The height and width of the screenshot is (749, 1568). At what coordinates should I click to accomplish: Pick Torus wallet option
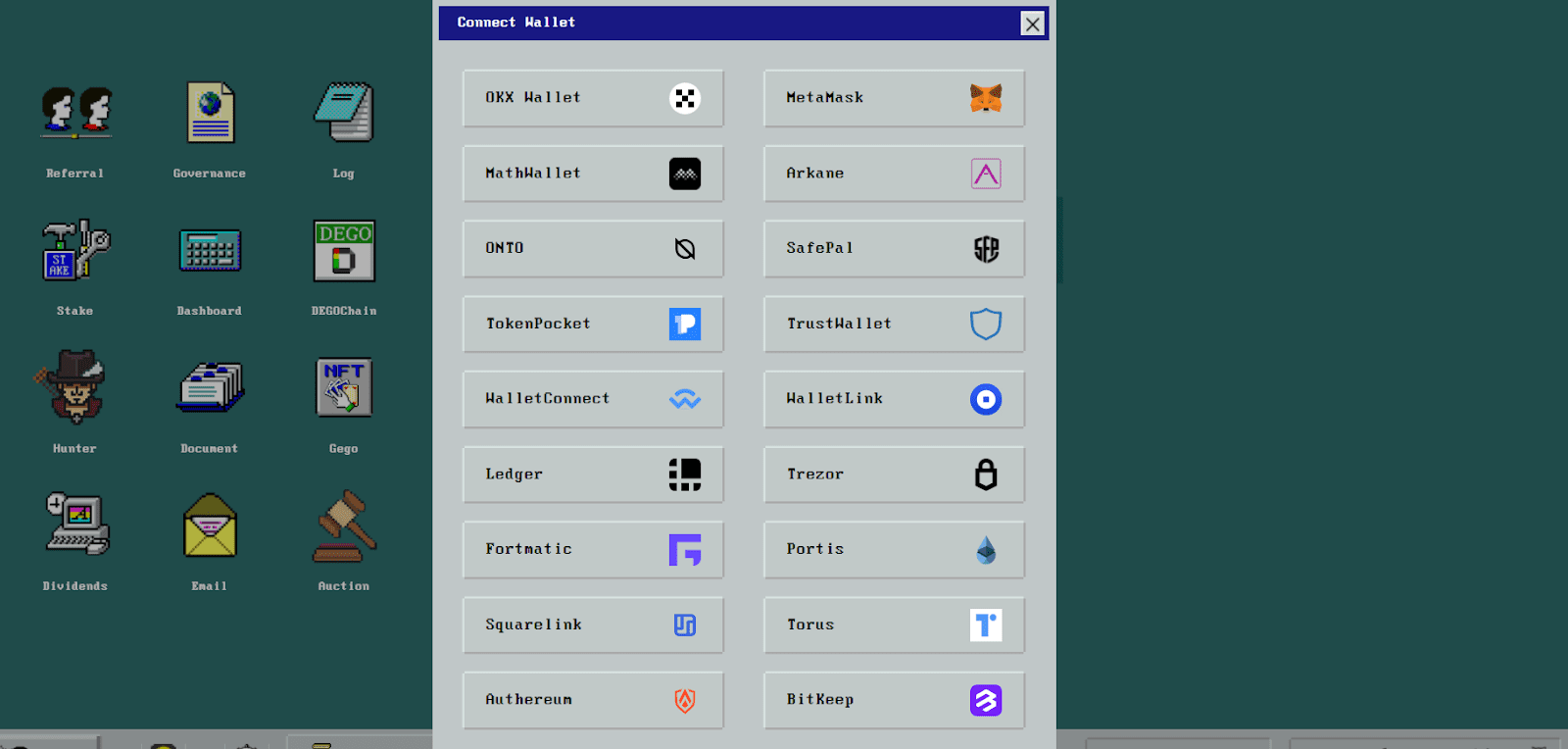click(894, 625)
